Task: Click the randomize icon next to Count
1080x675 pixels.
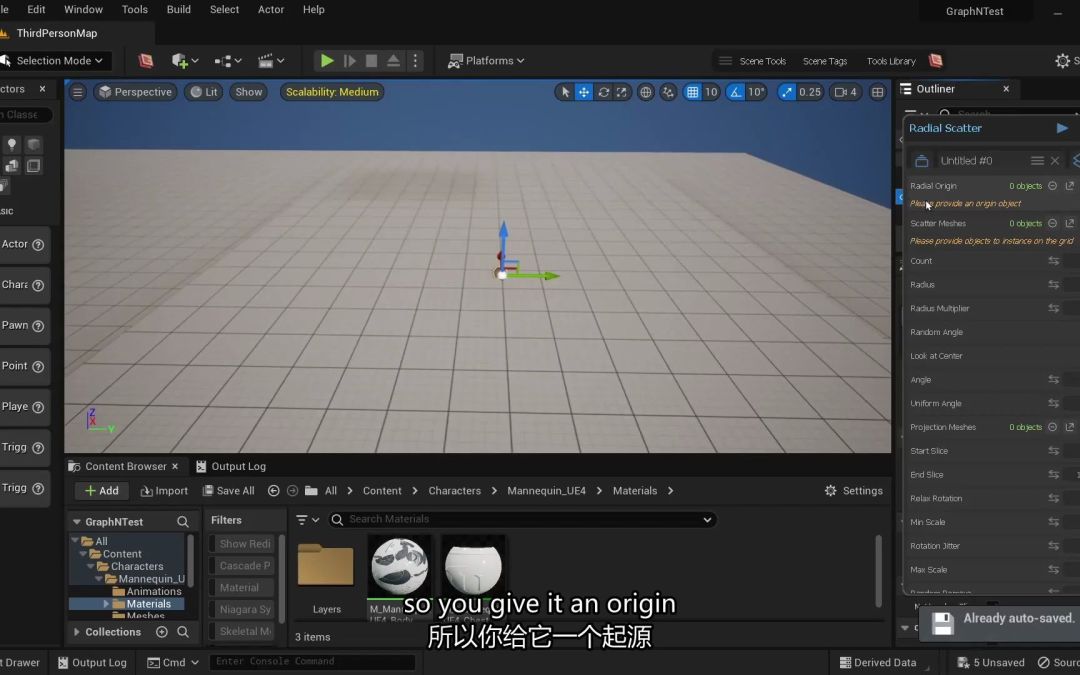Action: coord(1053,261)
